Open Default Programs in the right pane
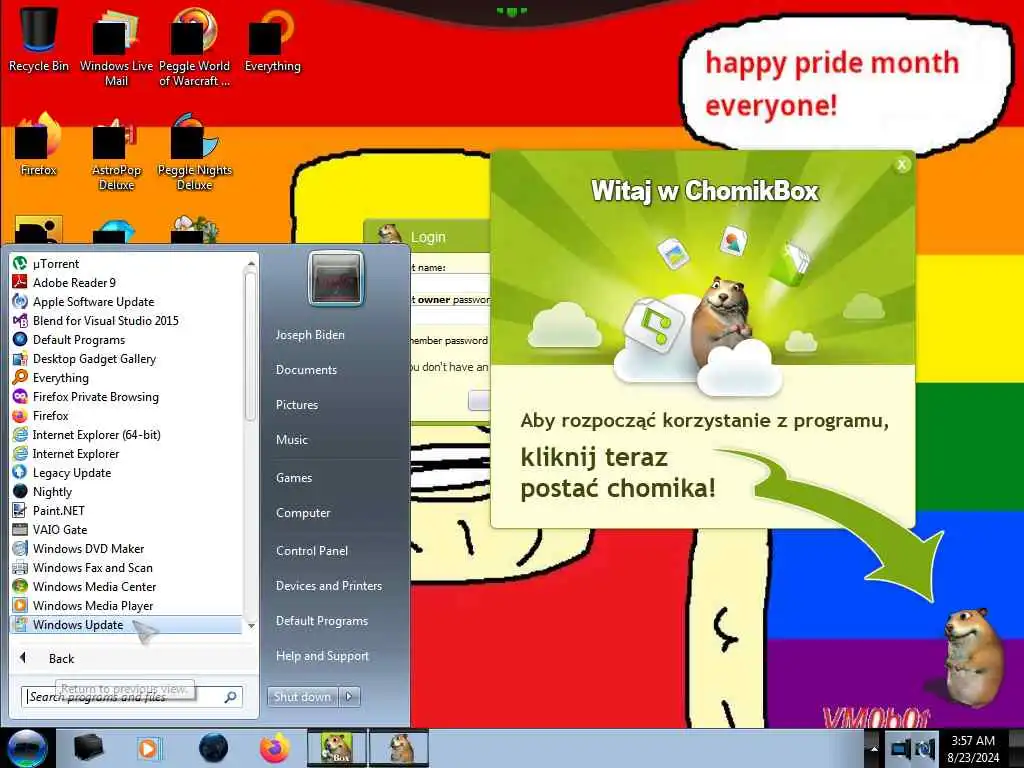 click(322, 621)
